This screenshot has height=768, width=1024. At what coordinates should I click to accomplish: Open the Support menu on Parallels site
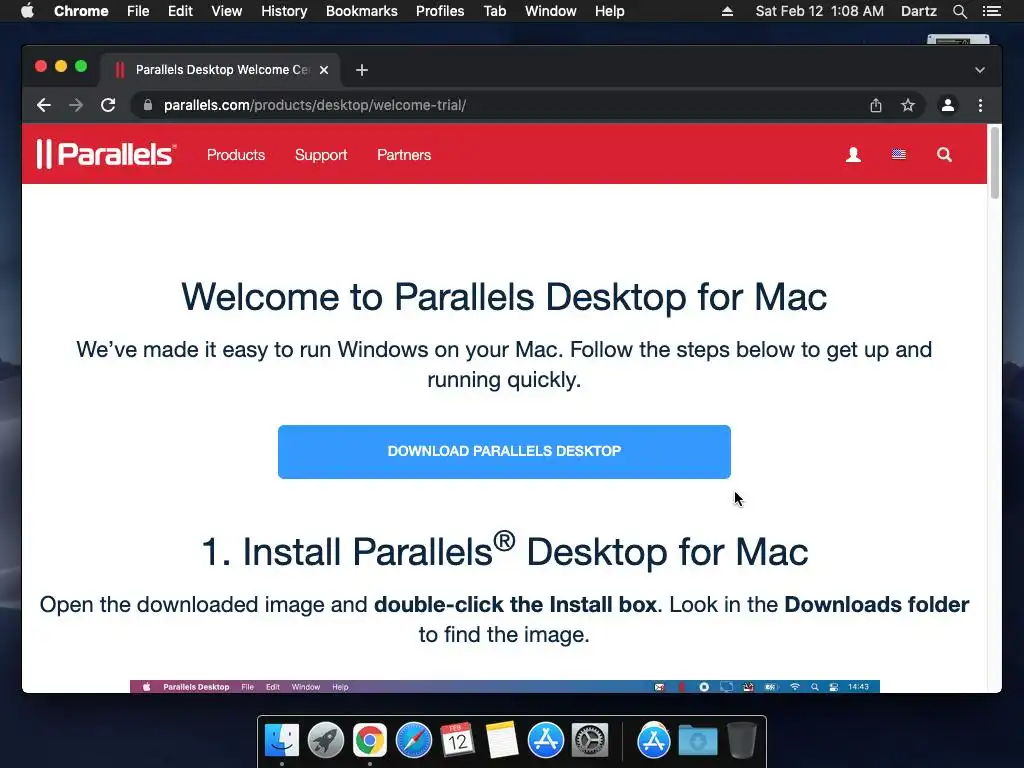click(321, 155)
